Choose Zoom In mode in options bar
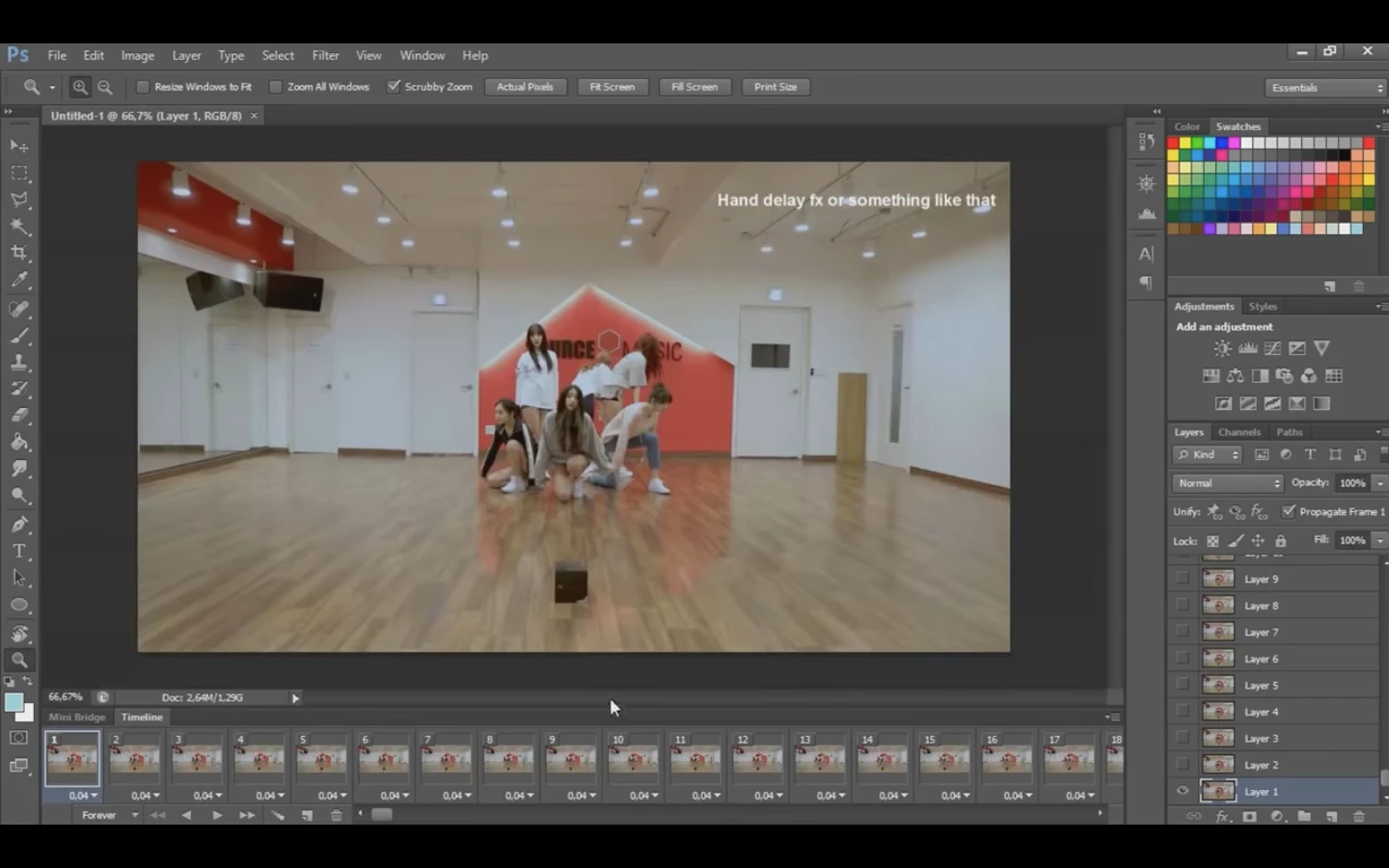Viewport: 1389px width, 868px height. 80,87
